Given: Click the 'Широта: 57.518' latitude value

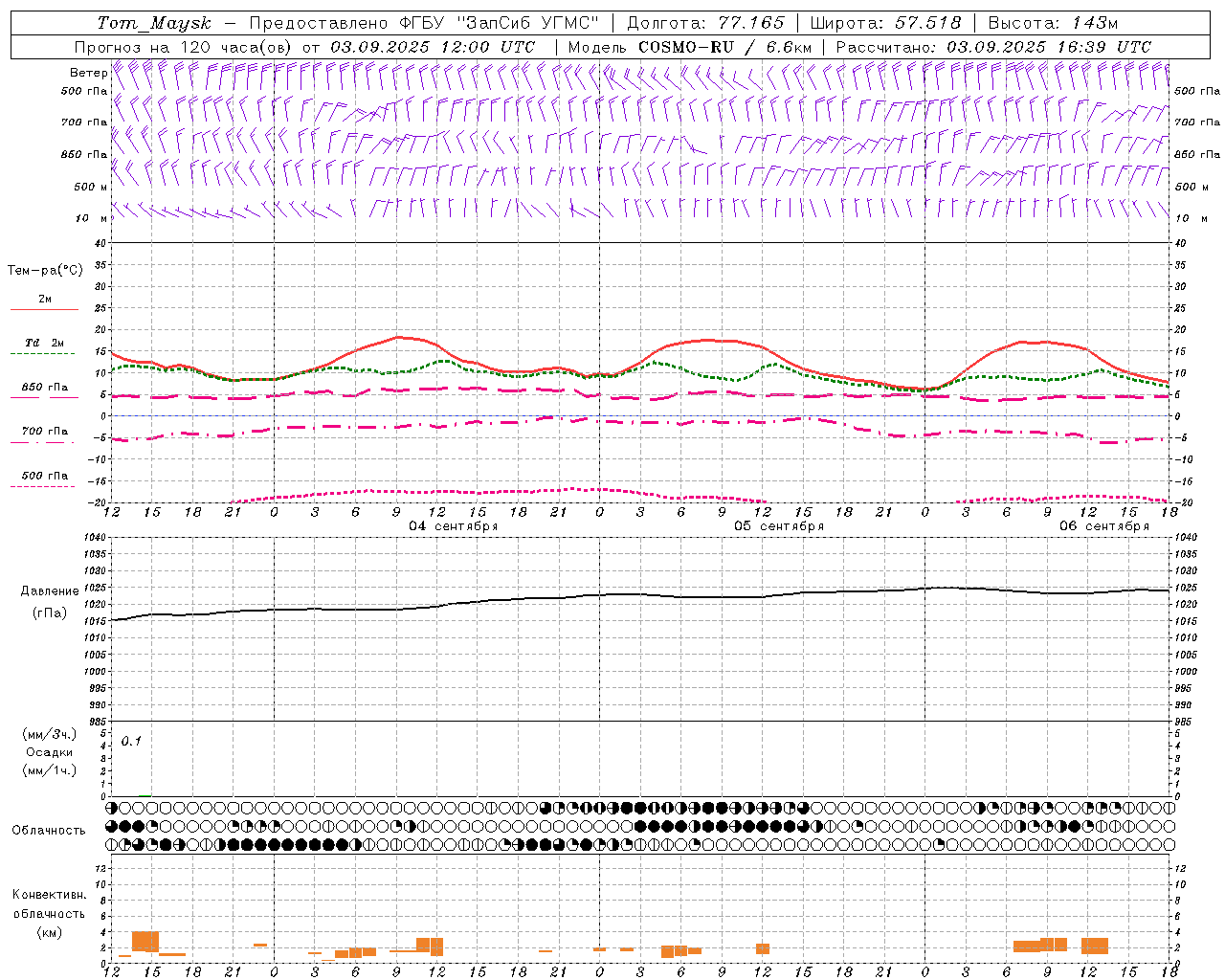Looking at the screenshot, I should 885,23.
